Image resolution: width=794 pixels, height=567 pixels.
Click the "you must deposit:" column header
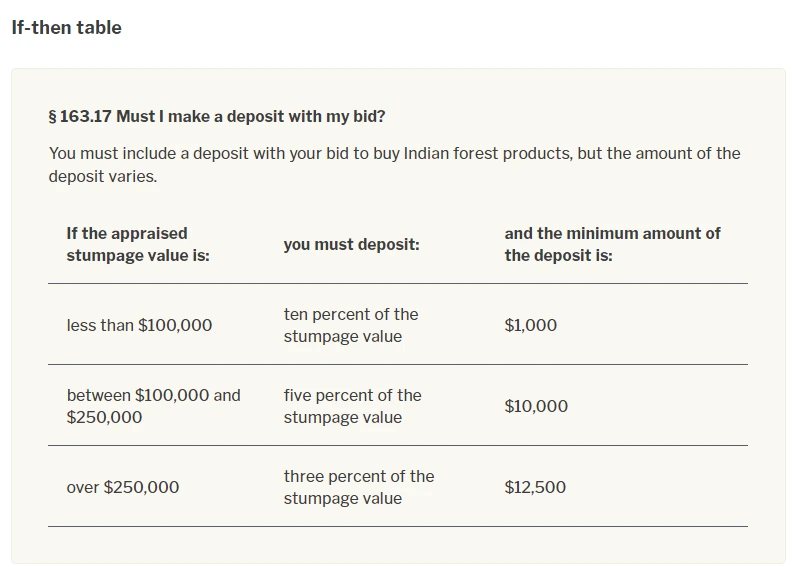click(351, 245)
